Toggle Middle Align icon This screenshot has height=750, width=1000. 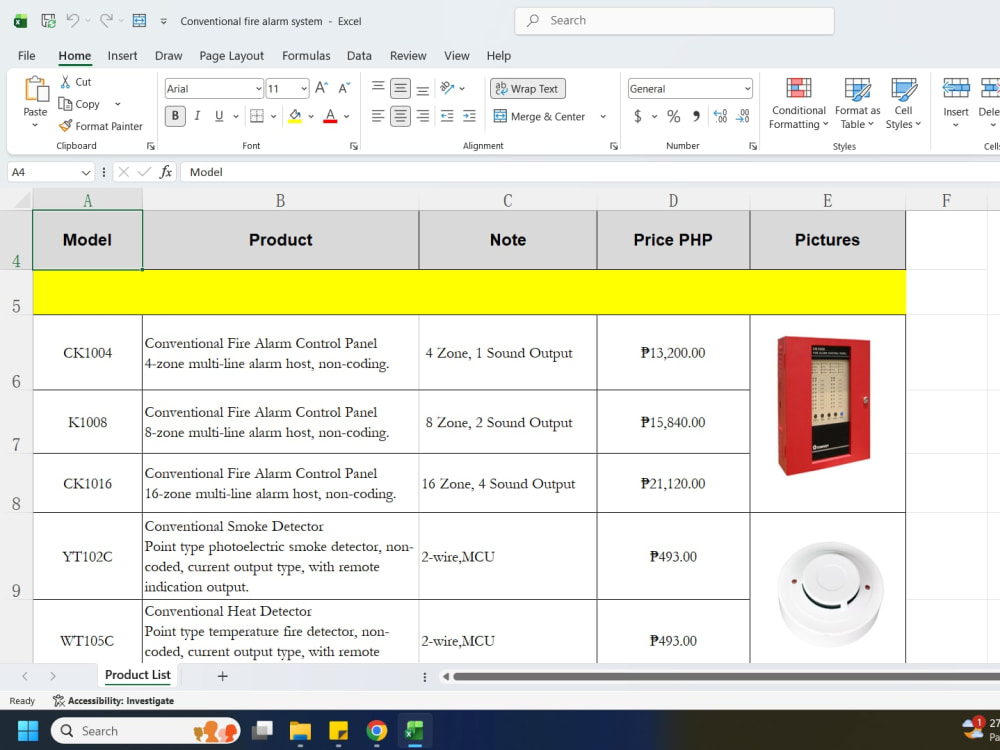pyautogui.click(x=401, y=88)
